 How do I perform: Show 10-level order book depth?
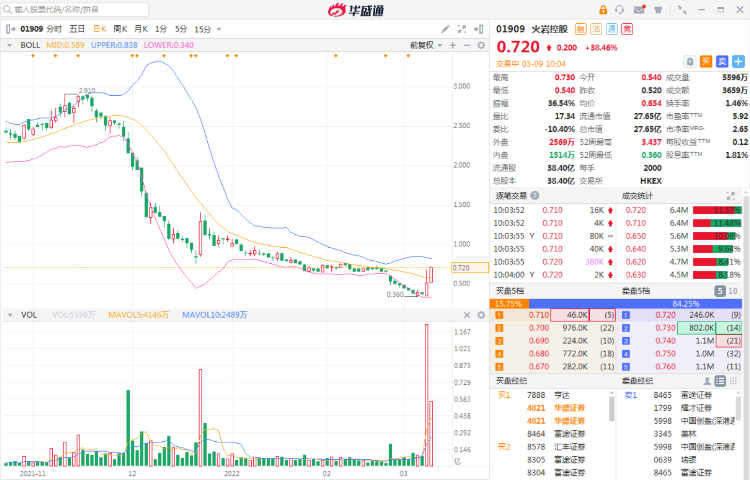pos(733,291)
